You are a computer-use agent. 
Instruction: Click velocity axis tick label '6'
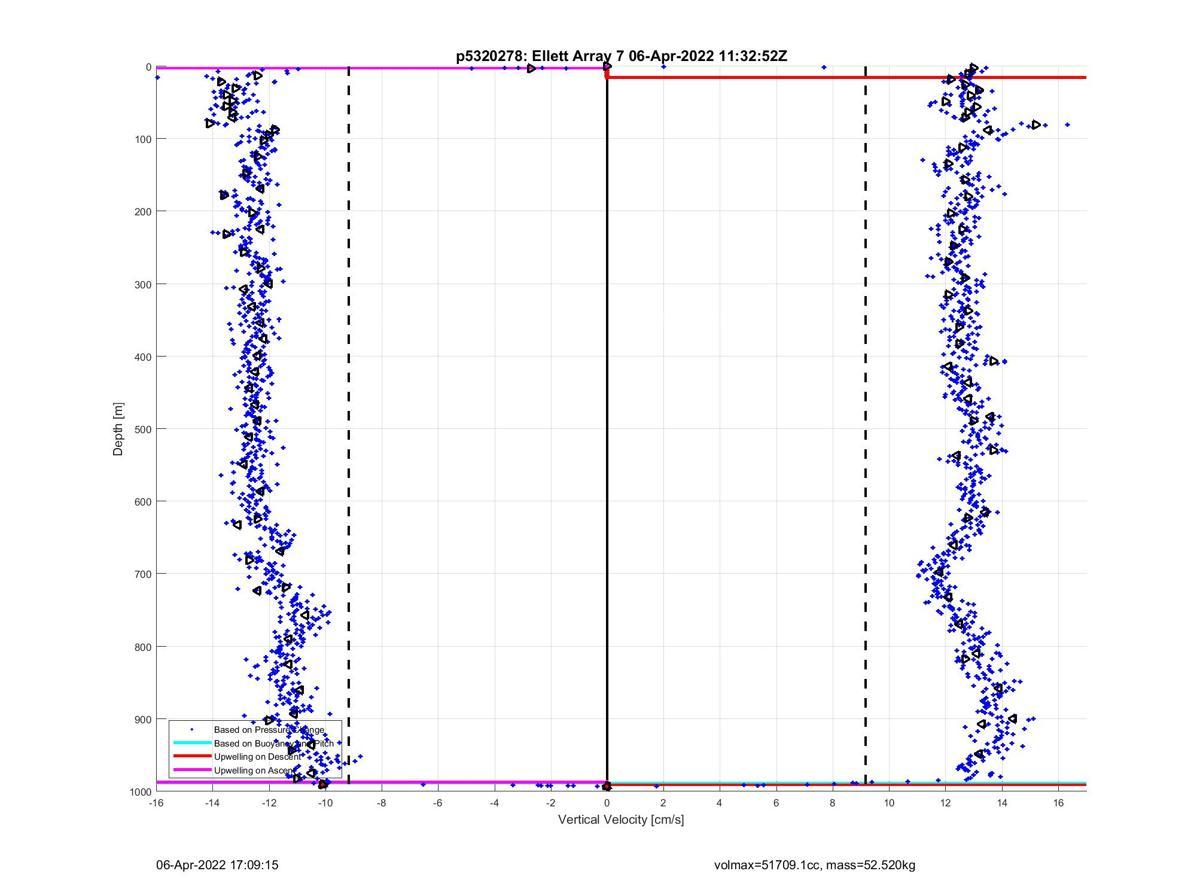(776, 803)
